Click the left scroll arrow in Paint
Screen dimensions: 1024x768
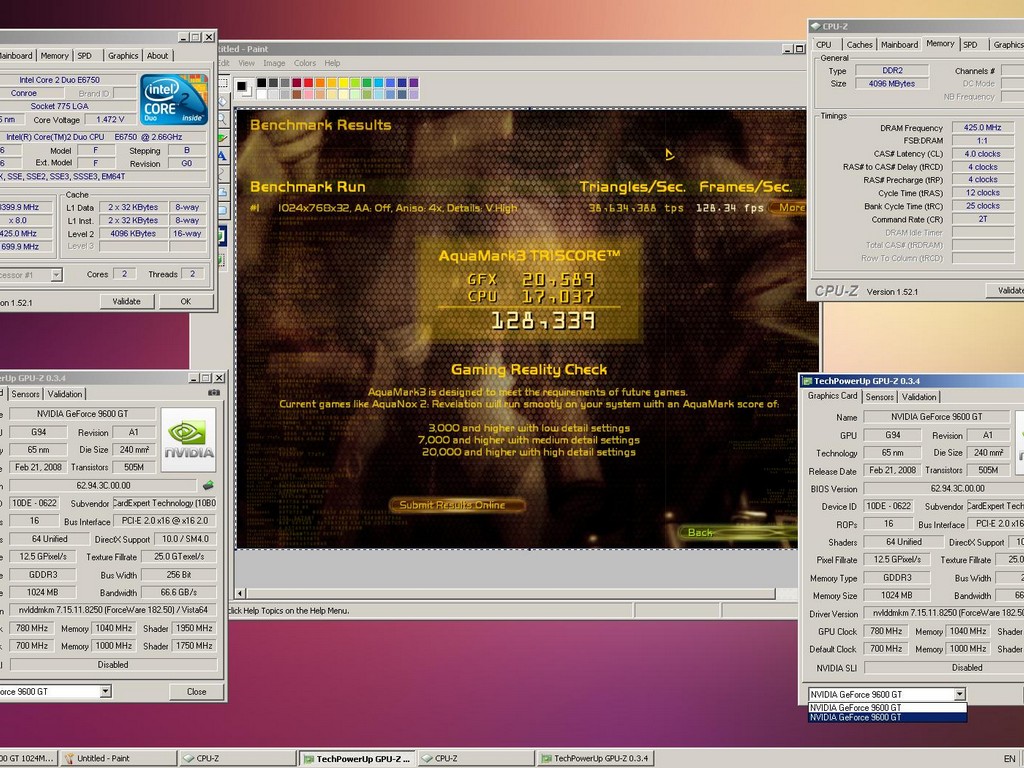click(x=240, y=593)
